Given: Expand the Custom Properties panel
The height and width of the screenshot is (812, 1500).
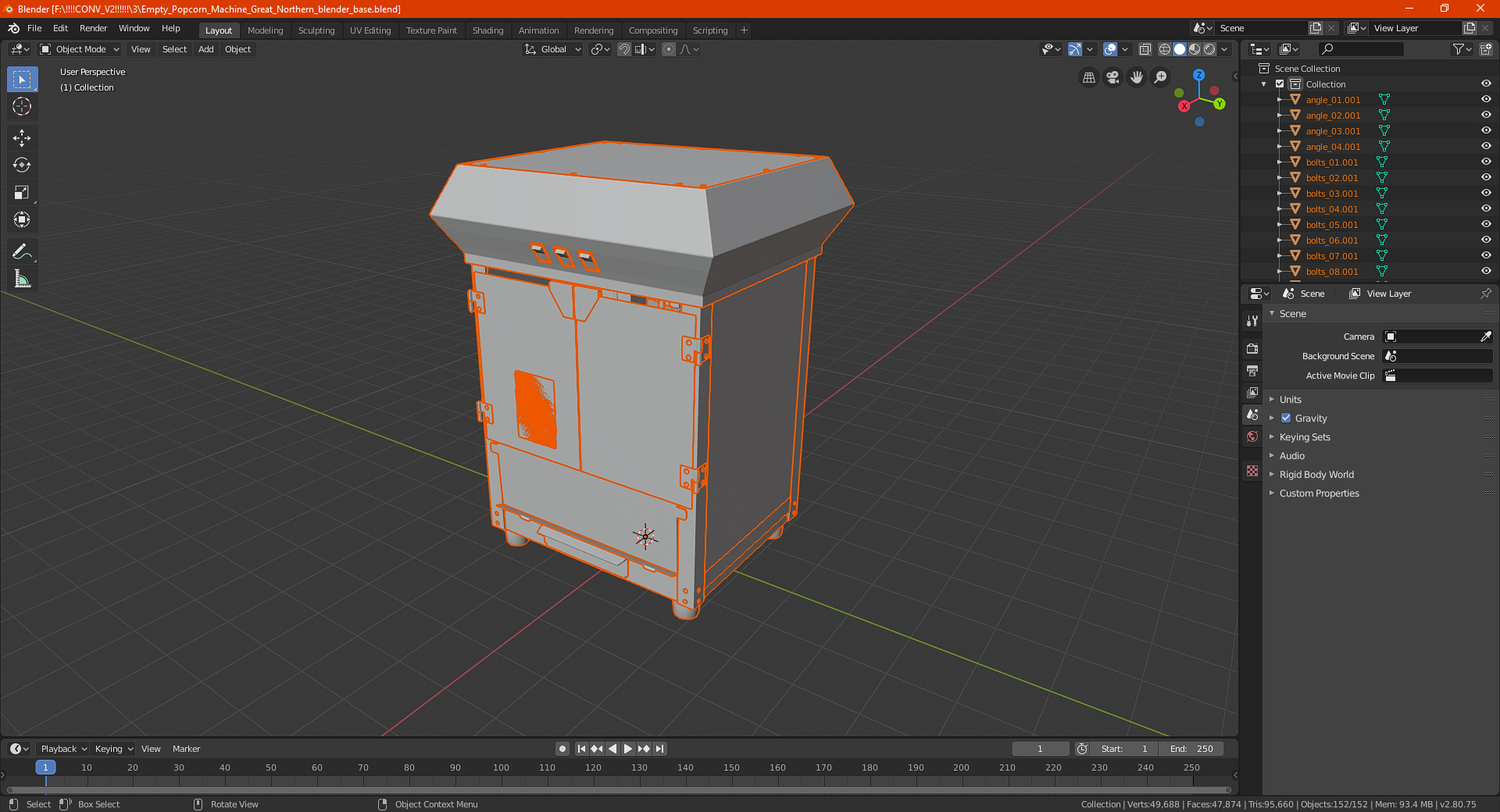Looking at the screenshot, I should tap(1319, 493).
